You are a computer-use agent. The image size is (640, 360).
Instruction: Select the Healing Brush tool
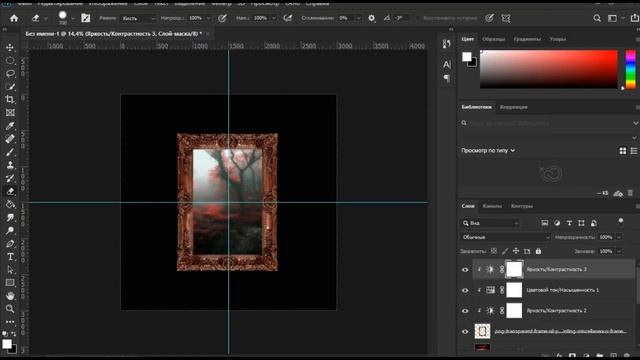click(10, 139)
